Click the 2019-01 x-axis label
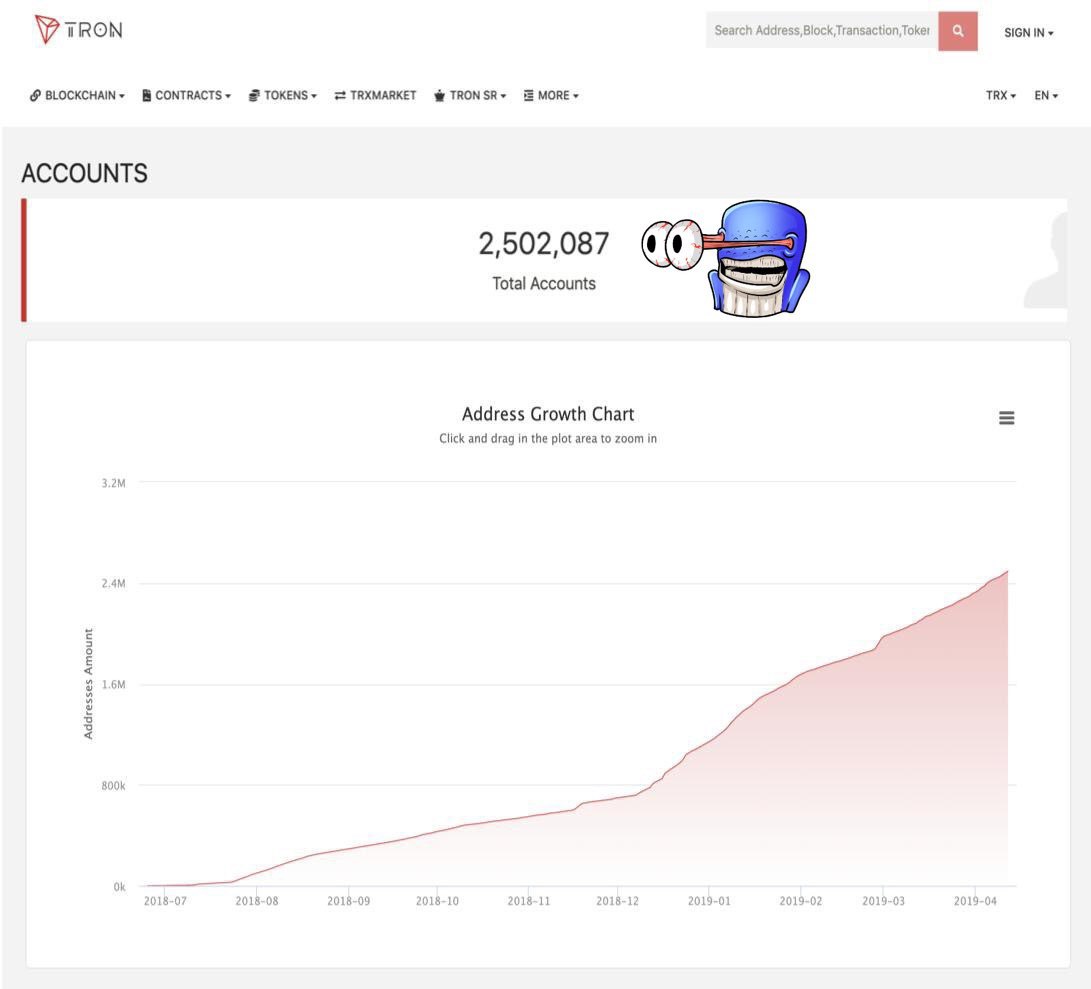Image resolution: width=1091 pixels, height=989 pixels. tap(709, 901)
